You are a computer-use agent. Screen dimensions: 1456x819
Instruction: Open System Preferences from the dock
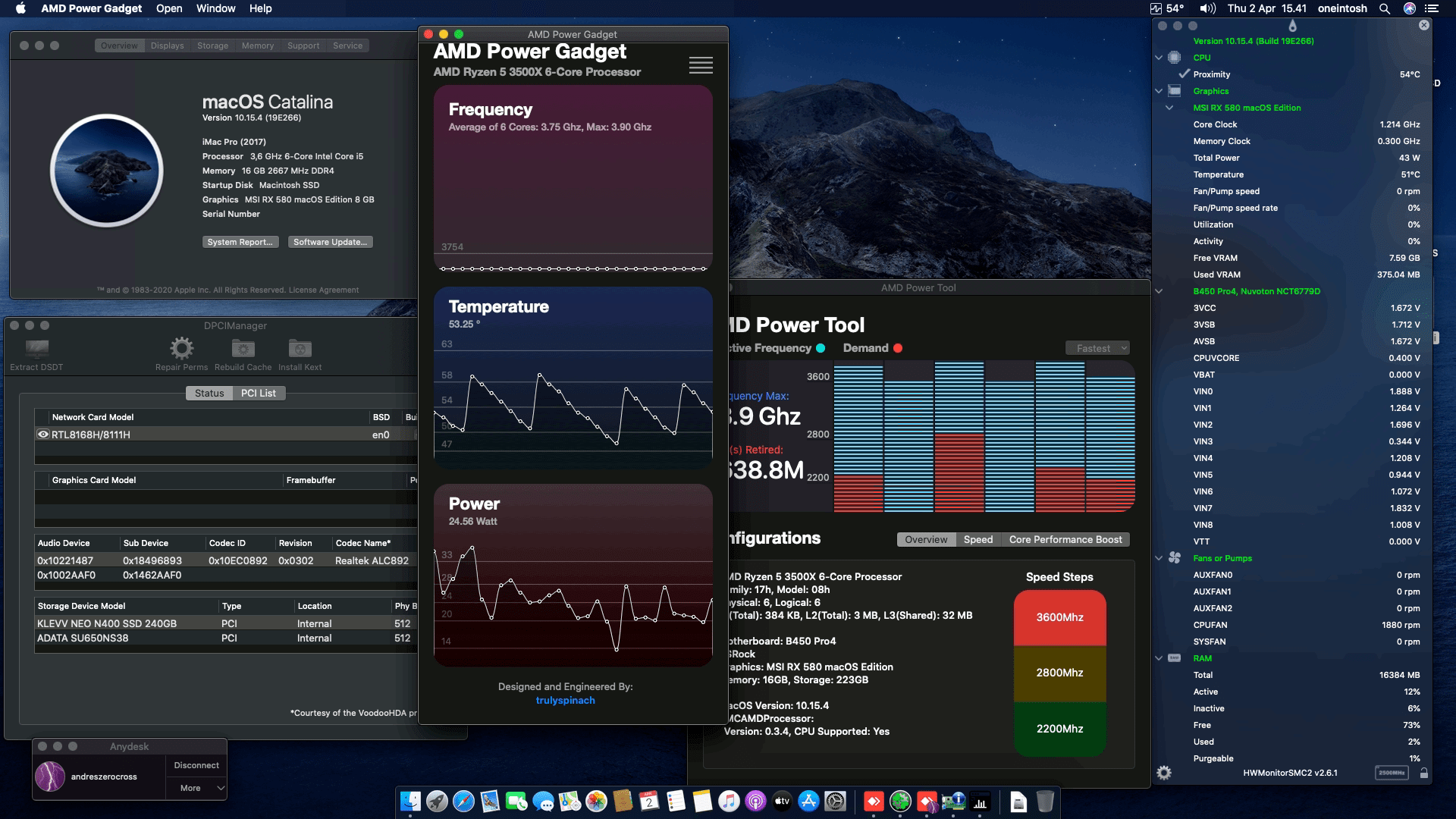pos(835,801)
